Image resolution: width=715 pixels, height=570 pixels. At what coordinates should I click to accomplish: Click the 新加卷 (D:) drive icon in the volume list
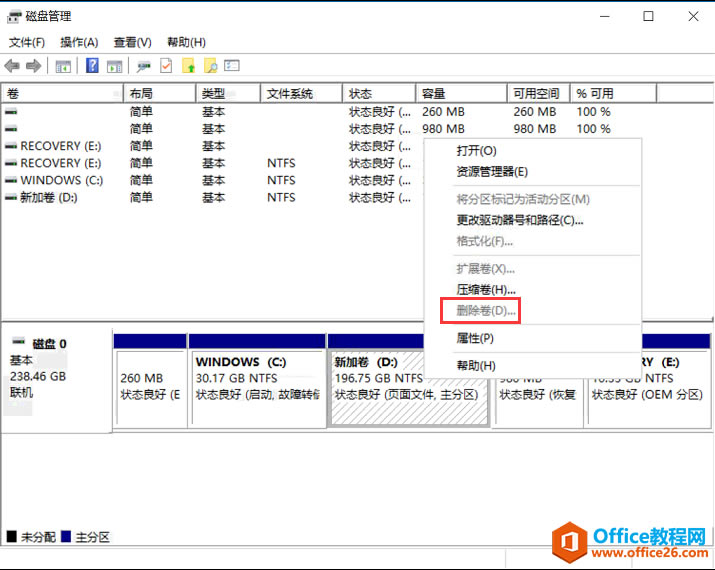coord(11,198)
